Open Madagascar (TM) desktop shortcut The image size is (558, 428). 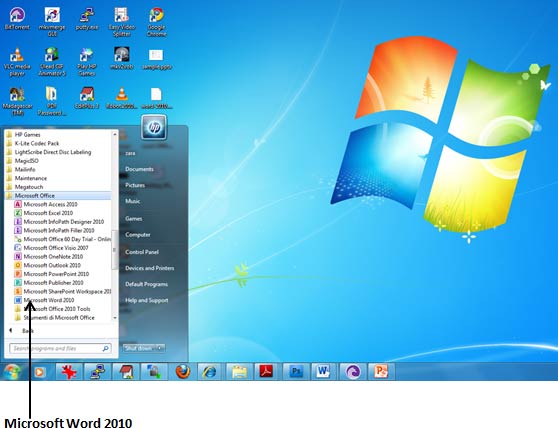tap(17, 101)
